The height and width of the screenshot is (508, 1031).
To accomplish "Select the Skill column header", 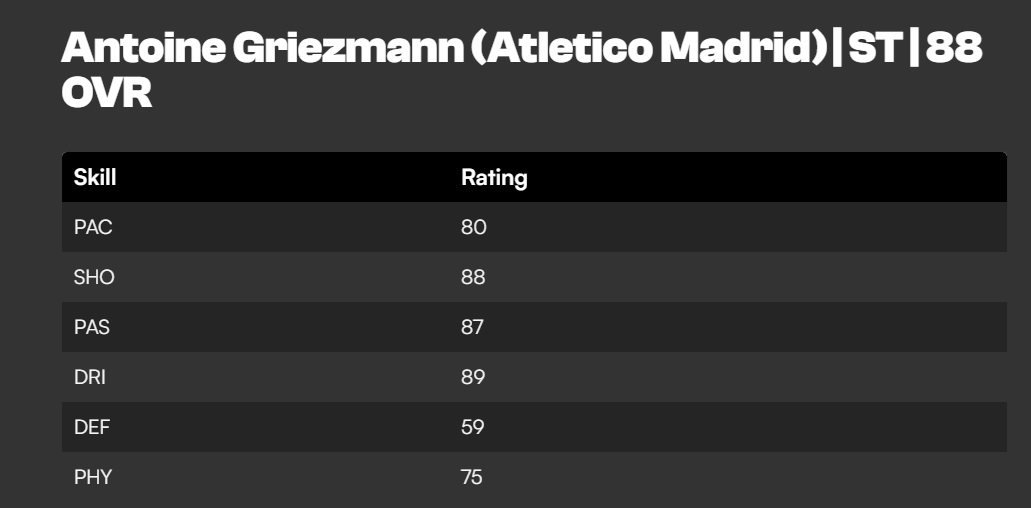I will (x=95, y=177).
